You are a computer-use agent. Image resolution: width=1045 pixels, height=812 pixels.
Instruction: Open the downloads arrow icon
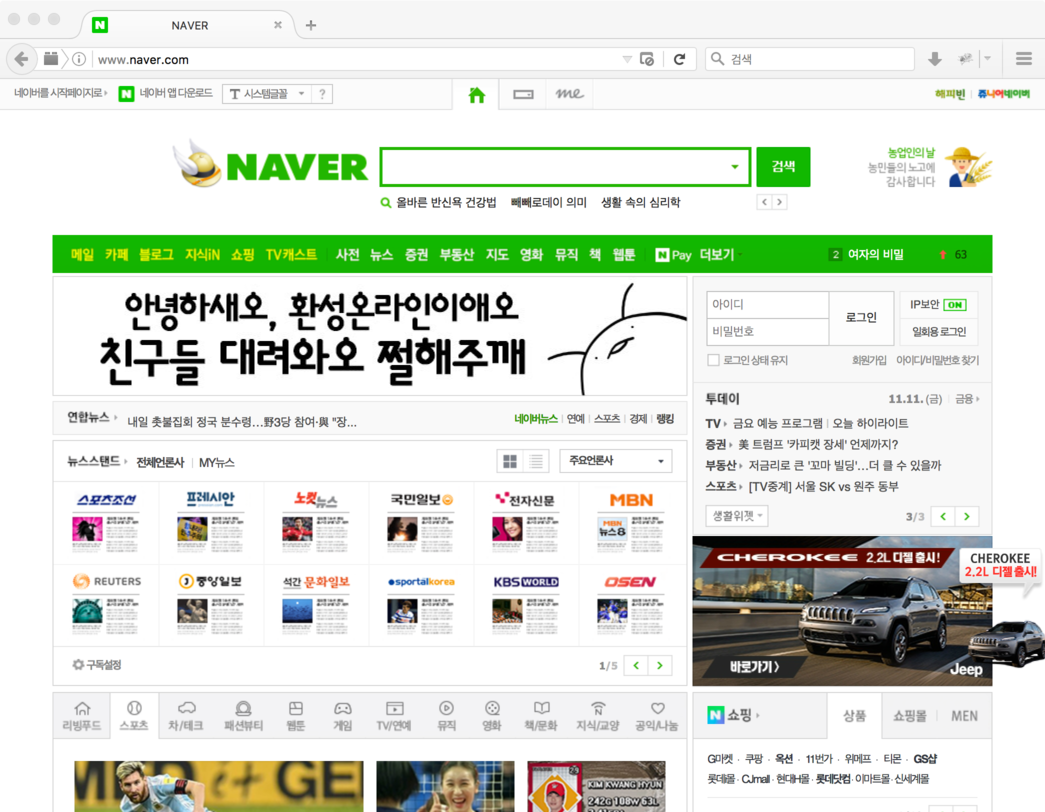pos(934,59)
